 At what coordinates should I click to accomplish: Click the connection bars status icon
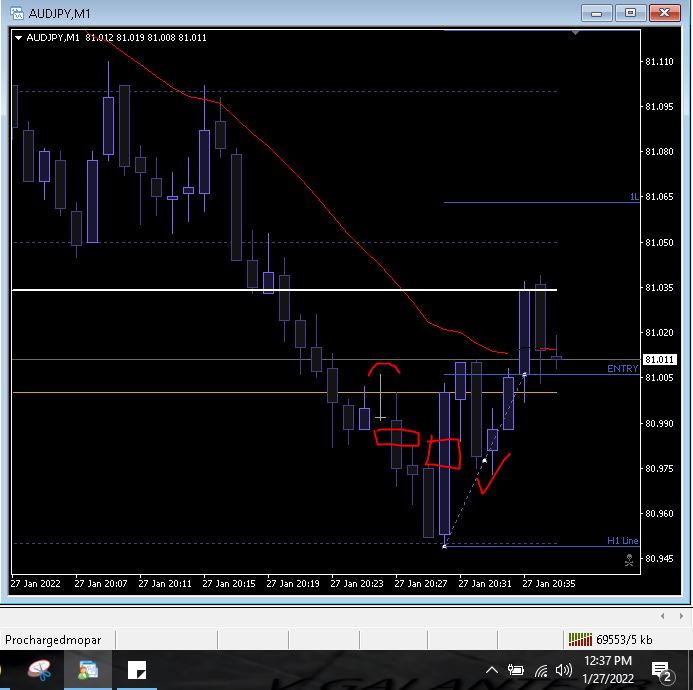click(x=580, y=639)
